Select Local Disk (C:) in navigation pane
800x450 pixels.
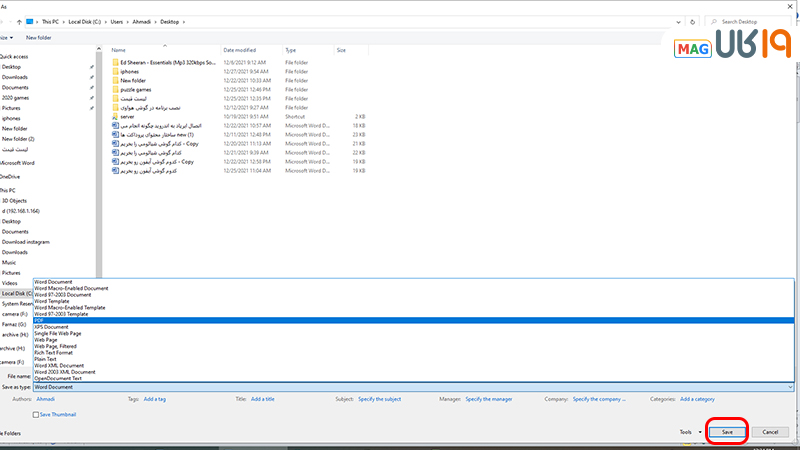pyautogui.click(x=15, y=293)
